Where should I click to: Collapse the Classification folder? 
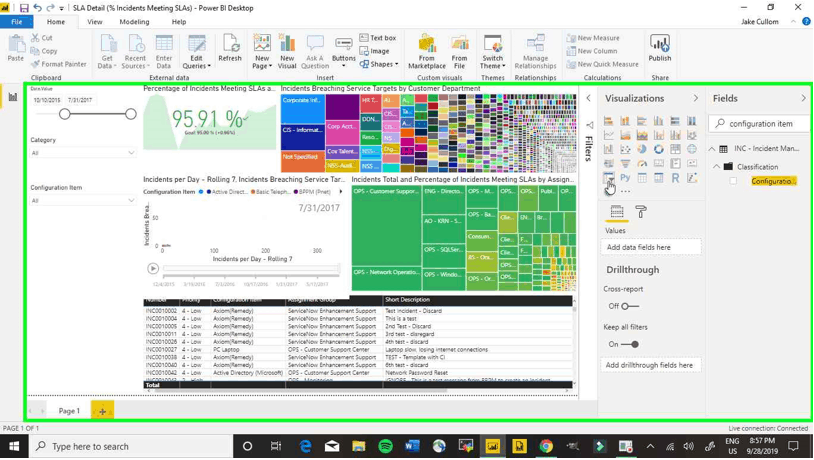coord(716,167)
